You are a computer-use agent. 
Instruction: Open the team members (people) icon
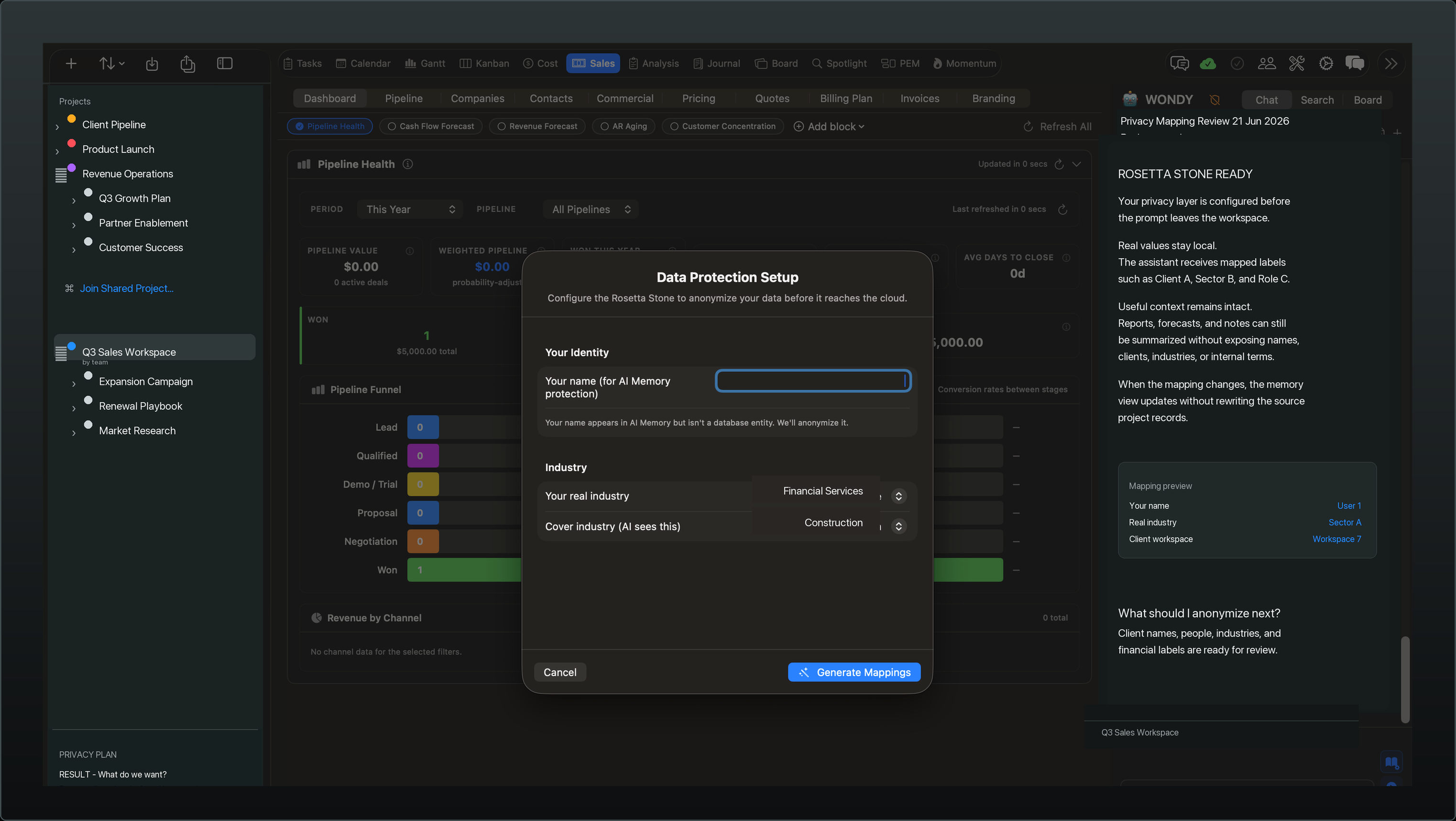[x=1267, y=63]
